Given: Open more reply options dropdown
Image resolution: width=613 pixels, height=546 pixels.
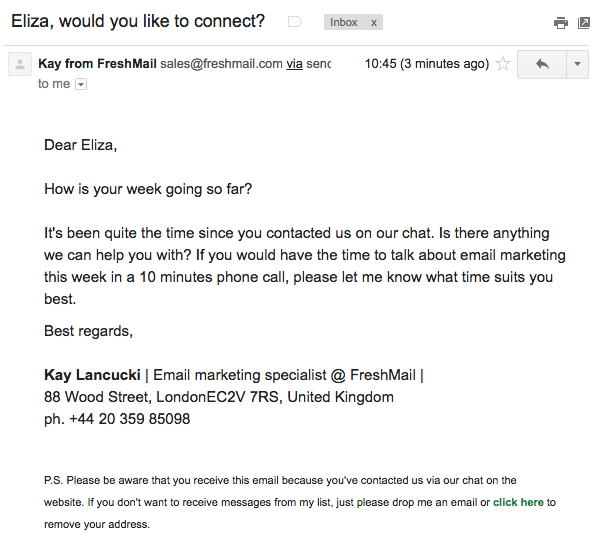Looking at the screenshot, I should click(x=577, y=64).
